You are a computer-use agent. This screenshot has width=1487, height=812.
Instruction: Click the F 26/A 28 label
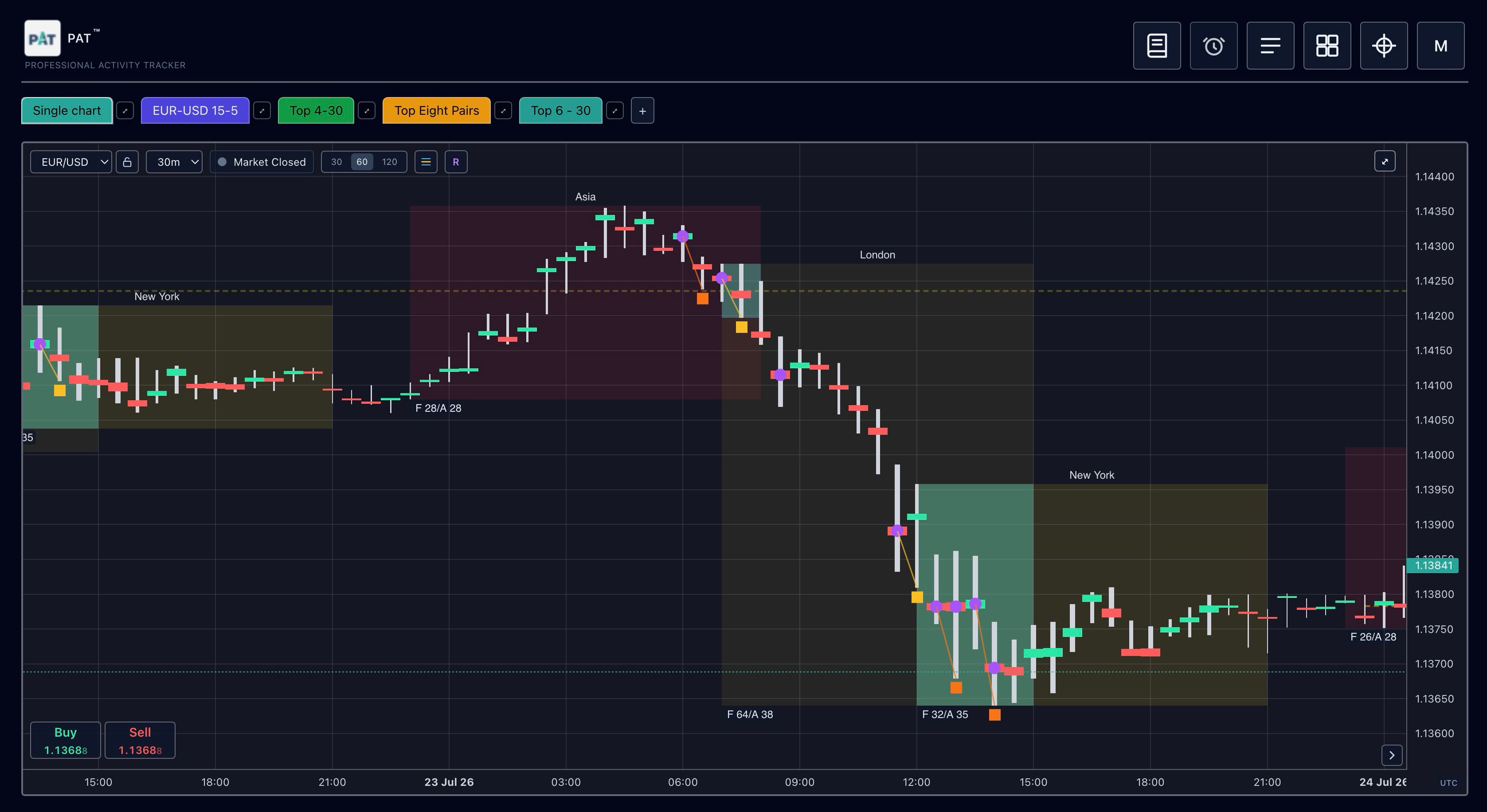1374,637
